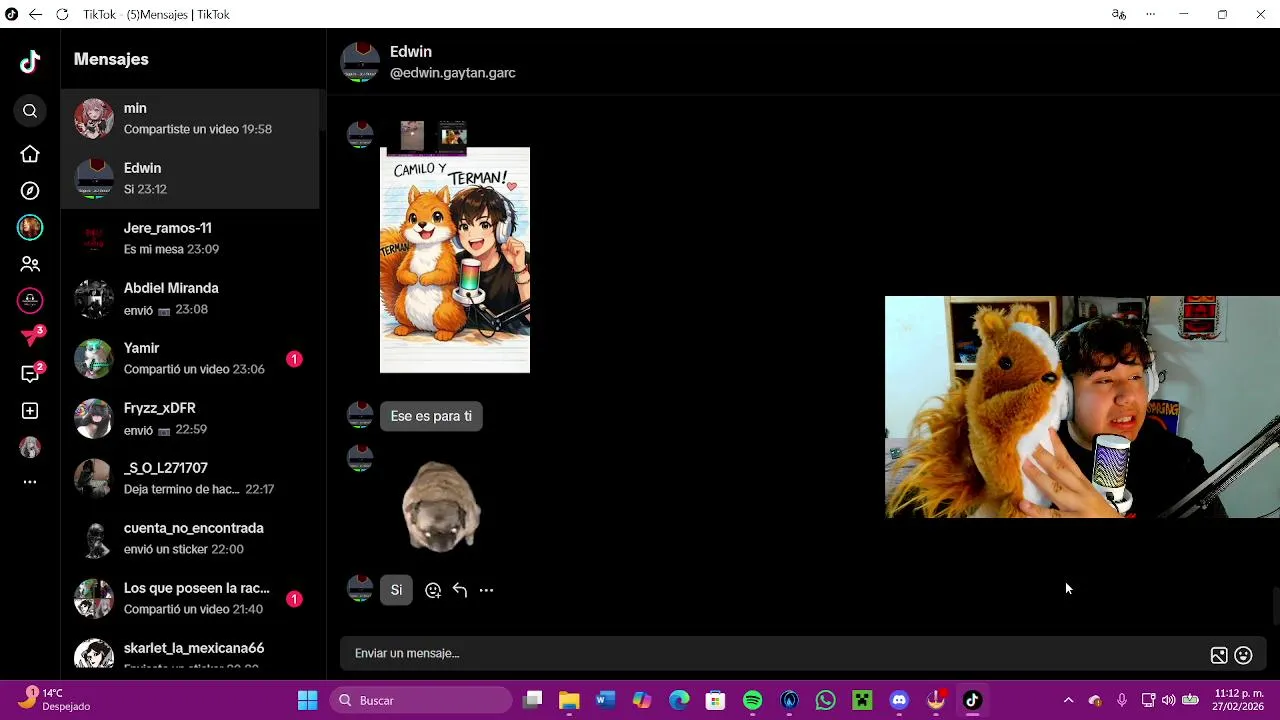This screenshot has width=1280, height=720.
Task: Open Discord from the taskbar
Action: pyautogui.click(x=899, y=700)
